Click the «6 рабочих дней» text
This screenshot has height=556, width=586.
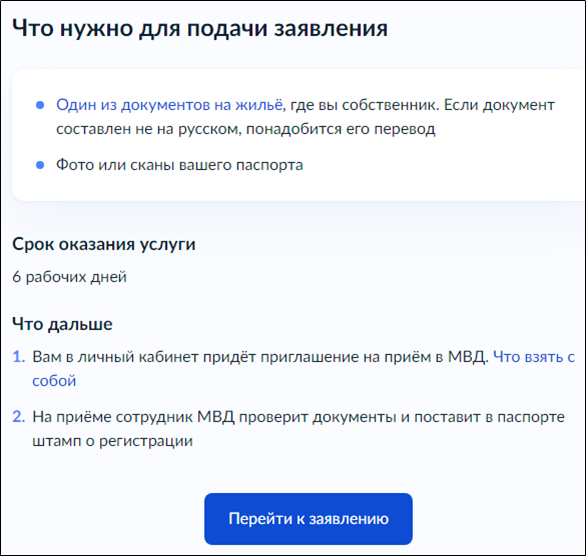point(70,277)
